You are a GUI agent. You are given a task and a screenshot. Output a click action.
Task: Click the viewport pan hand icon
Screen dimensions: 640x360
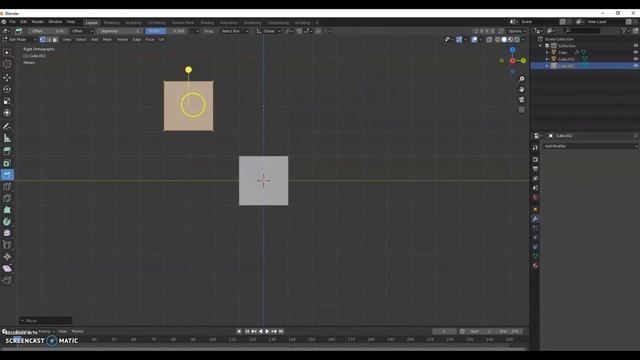522,89
